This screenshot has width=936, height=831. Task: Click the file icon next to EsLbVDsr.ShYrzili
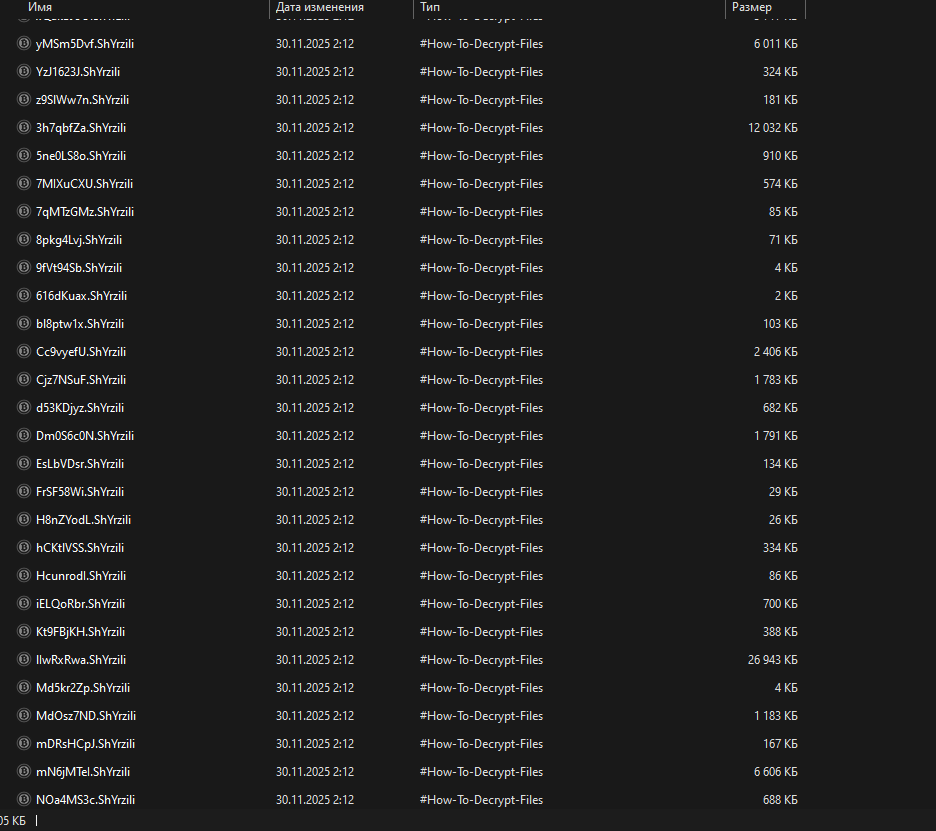23,463
